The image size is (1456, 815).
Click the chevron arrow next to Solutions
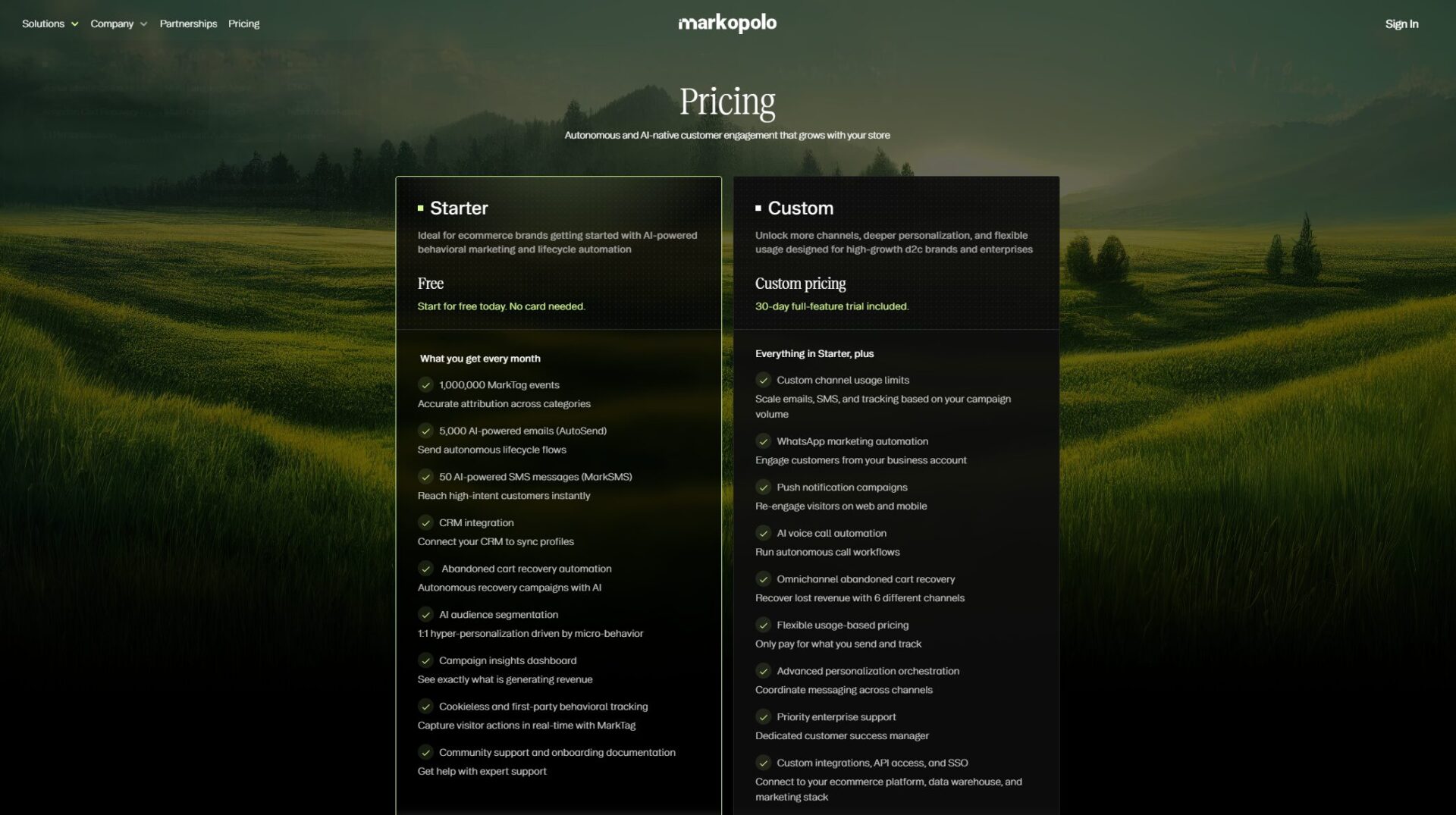(74, 24)
